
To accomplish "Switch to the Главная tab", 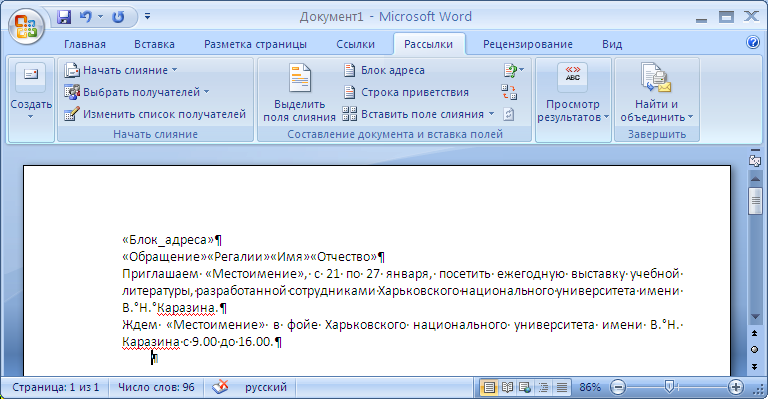I will pyautogui.click(x=85, y=45).
